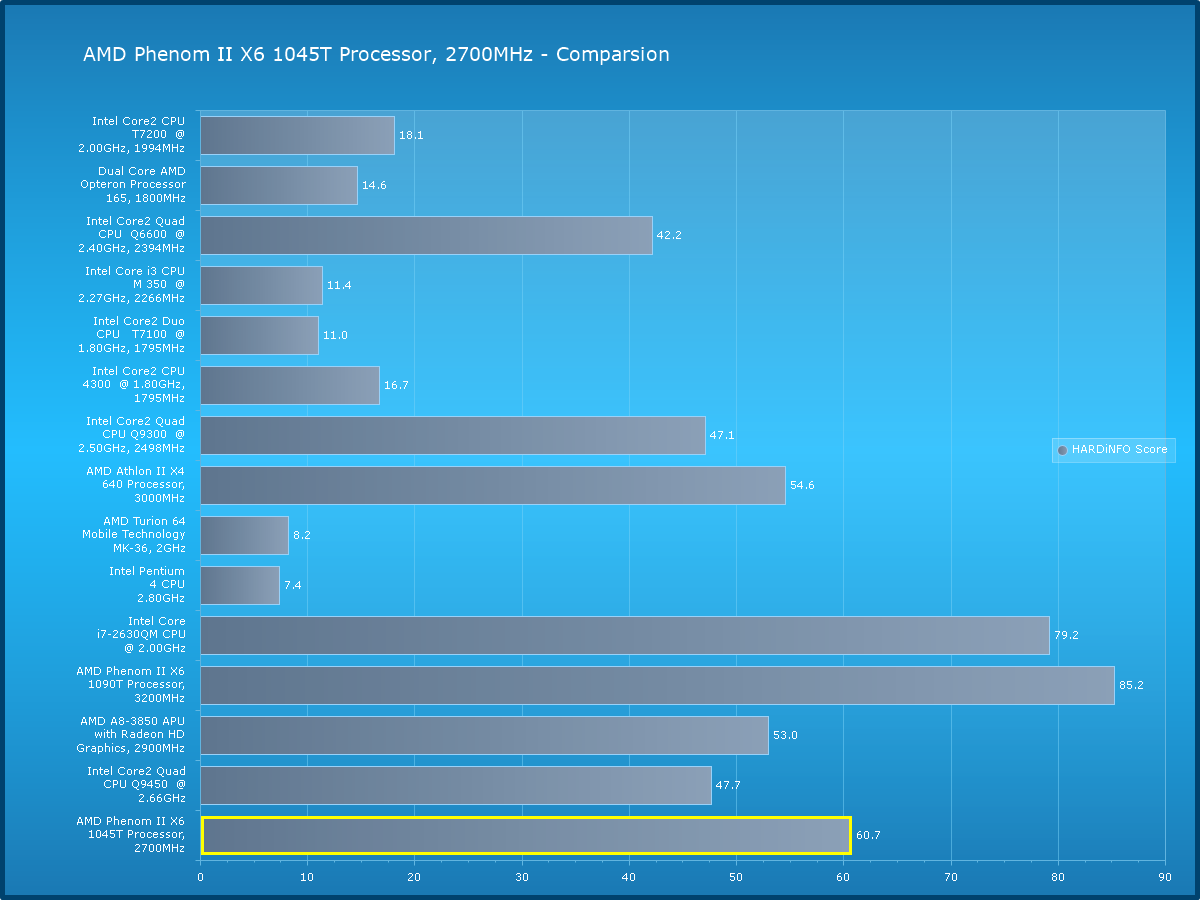Click the score value "85.2"
The image size is (1200, 900).
point(1131,685)
